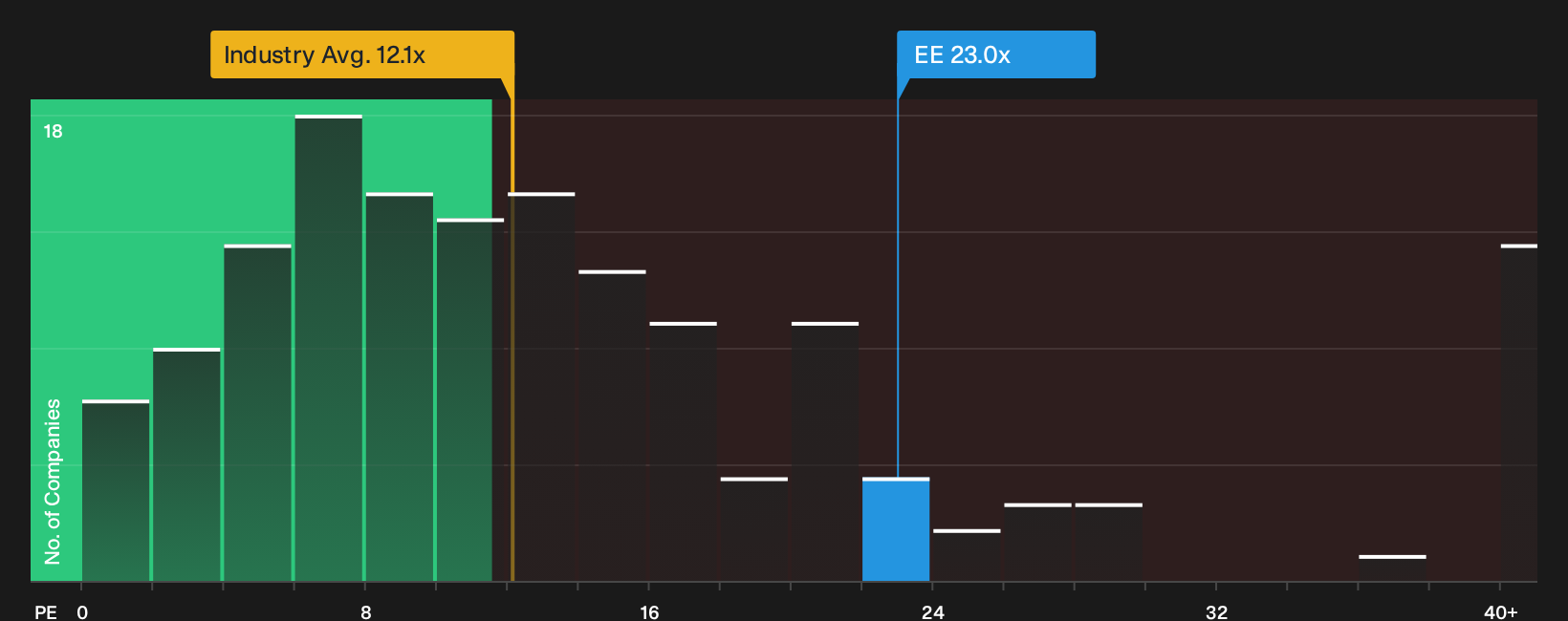Click the small bar near PE 37
The image size is (1568, 621).
pos(1392,568)
